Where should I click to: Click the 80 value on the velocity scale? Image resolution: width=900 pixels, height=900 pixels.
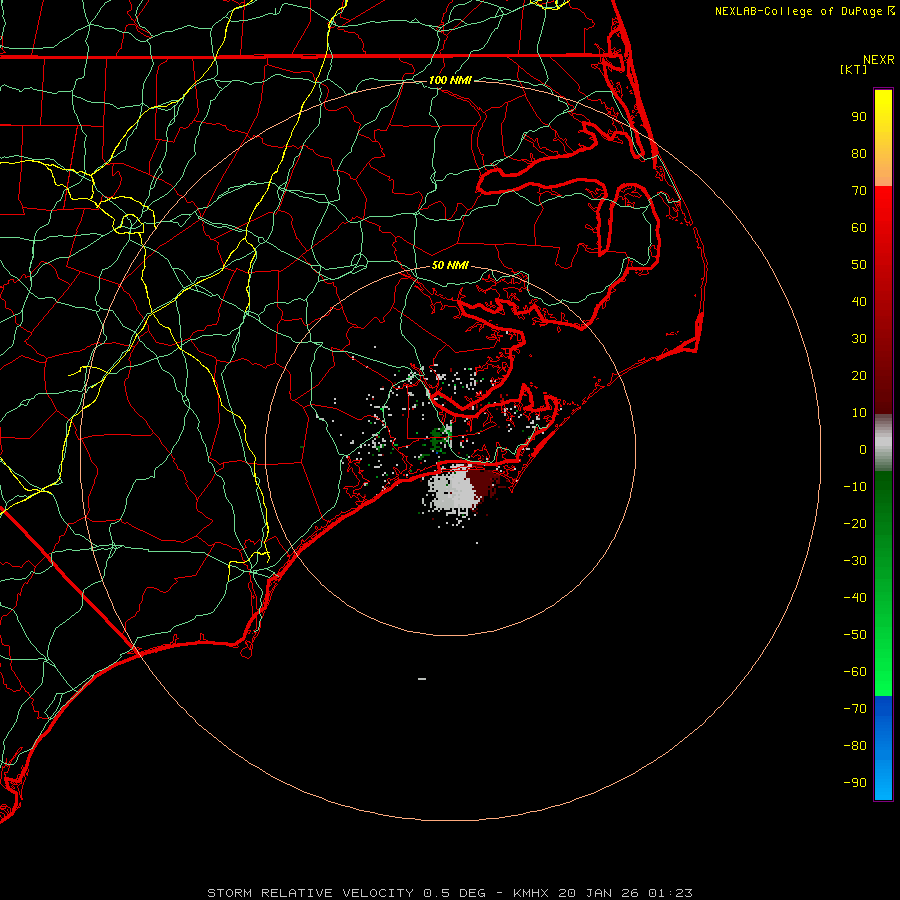point(859,153)
